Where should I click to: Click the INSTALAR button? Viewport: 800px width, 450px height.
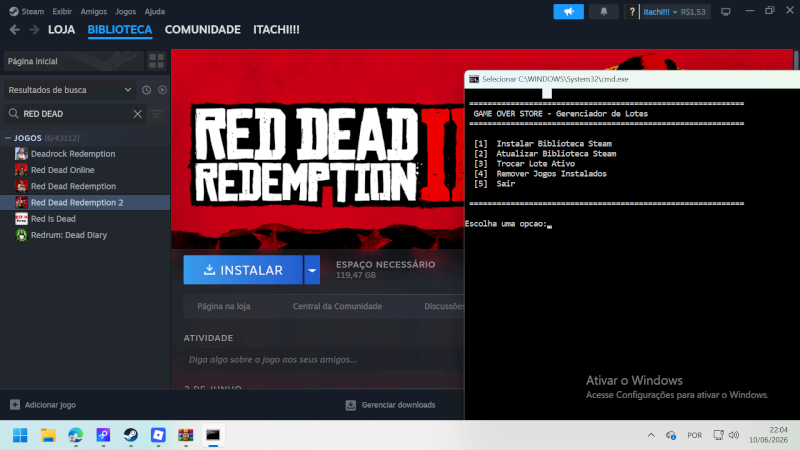click(x=243, y=270)
